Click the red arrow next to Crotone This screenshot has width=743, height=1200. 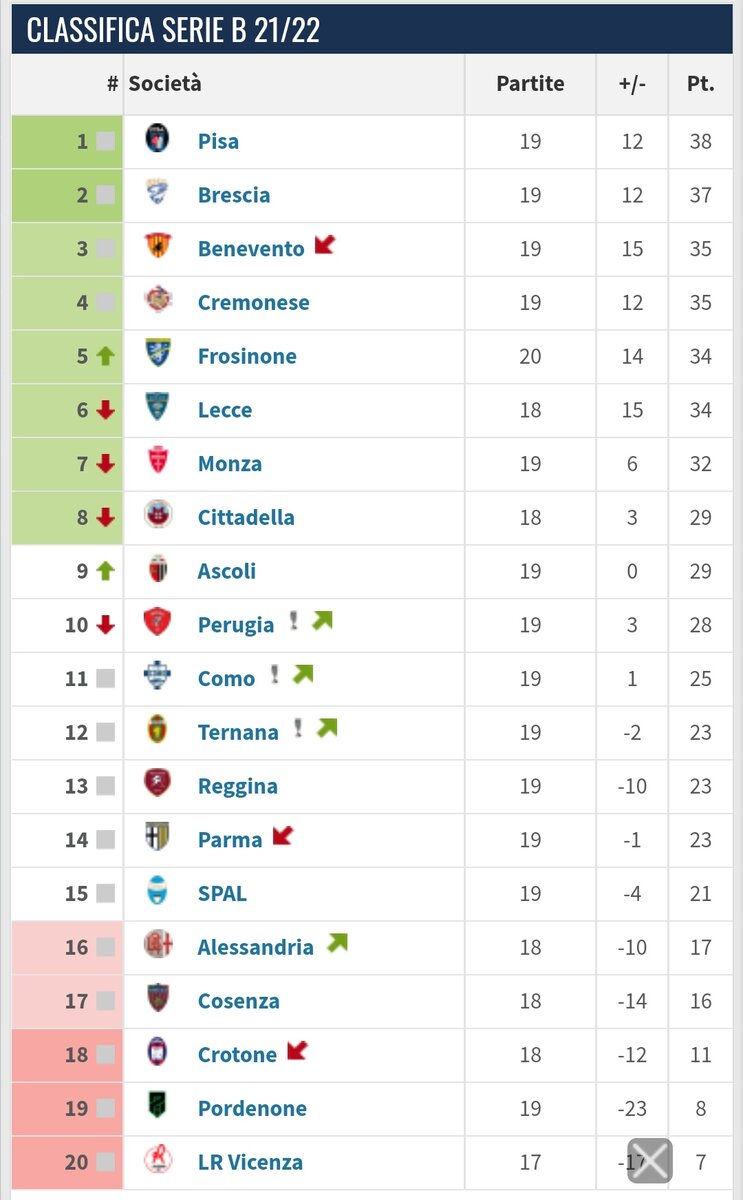point(297,1051)
